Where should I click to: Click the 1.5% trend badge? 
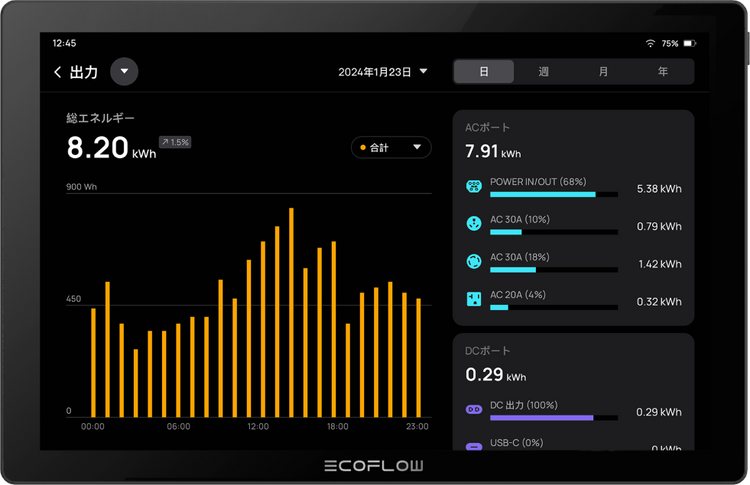174,143
